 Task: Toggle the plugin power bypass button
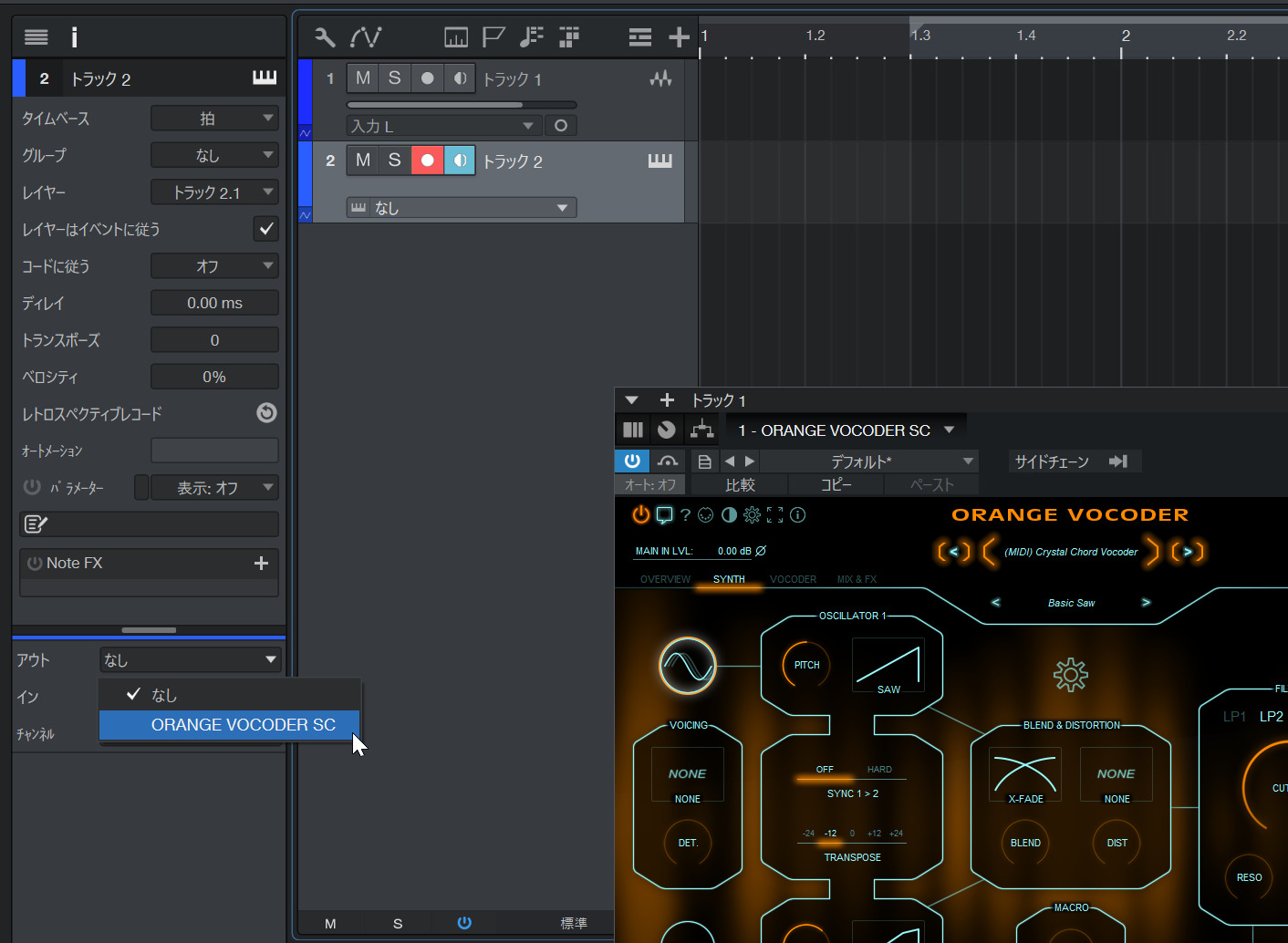[632, 461]
